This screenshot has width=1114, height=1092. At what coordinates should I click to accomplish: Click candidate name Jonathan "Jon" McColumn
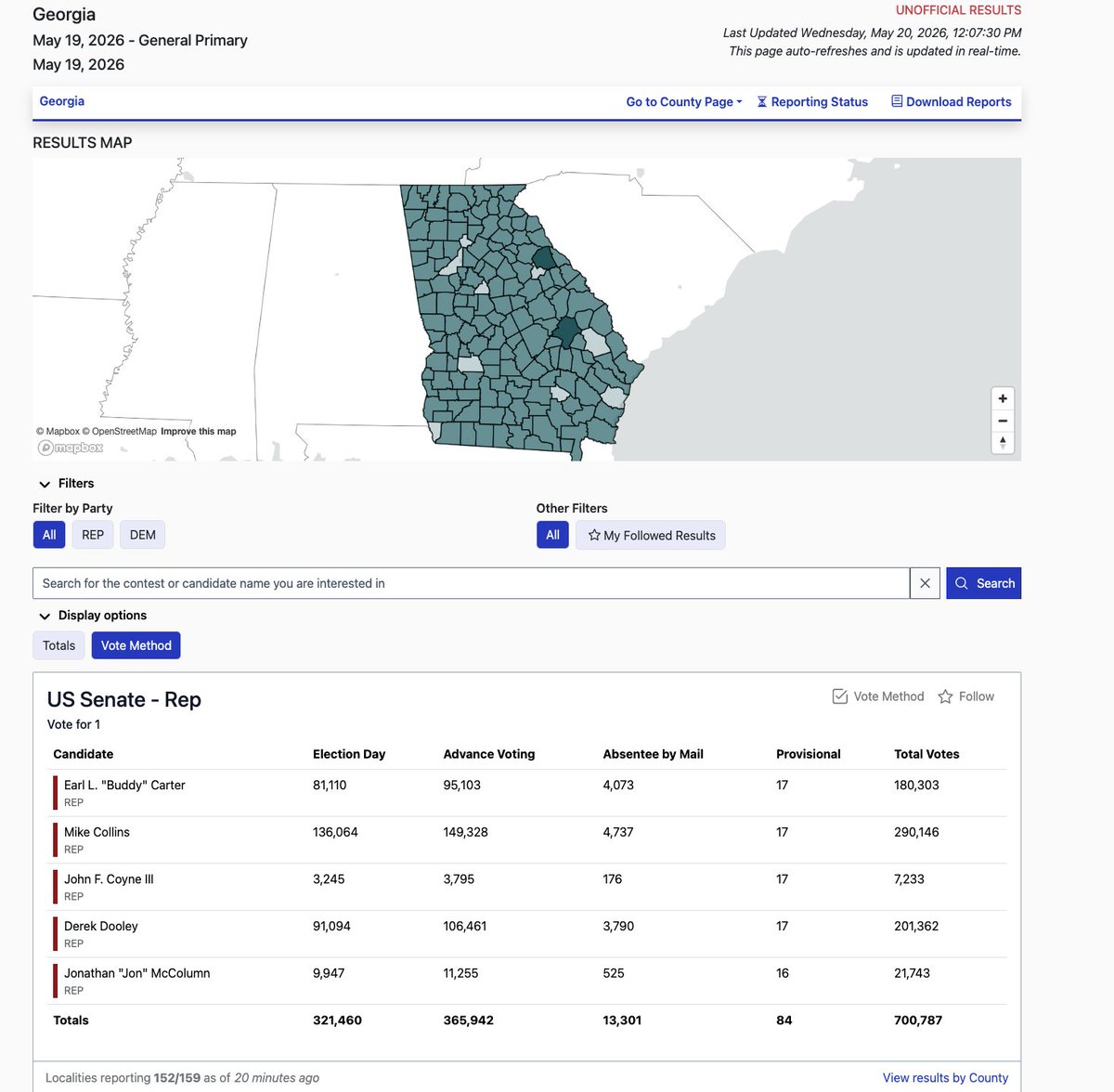[x=137, y=973]
